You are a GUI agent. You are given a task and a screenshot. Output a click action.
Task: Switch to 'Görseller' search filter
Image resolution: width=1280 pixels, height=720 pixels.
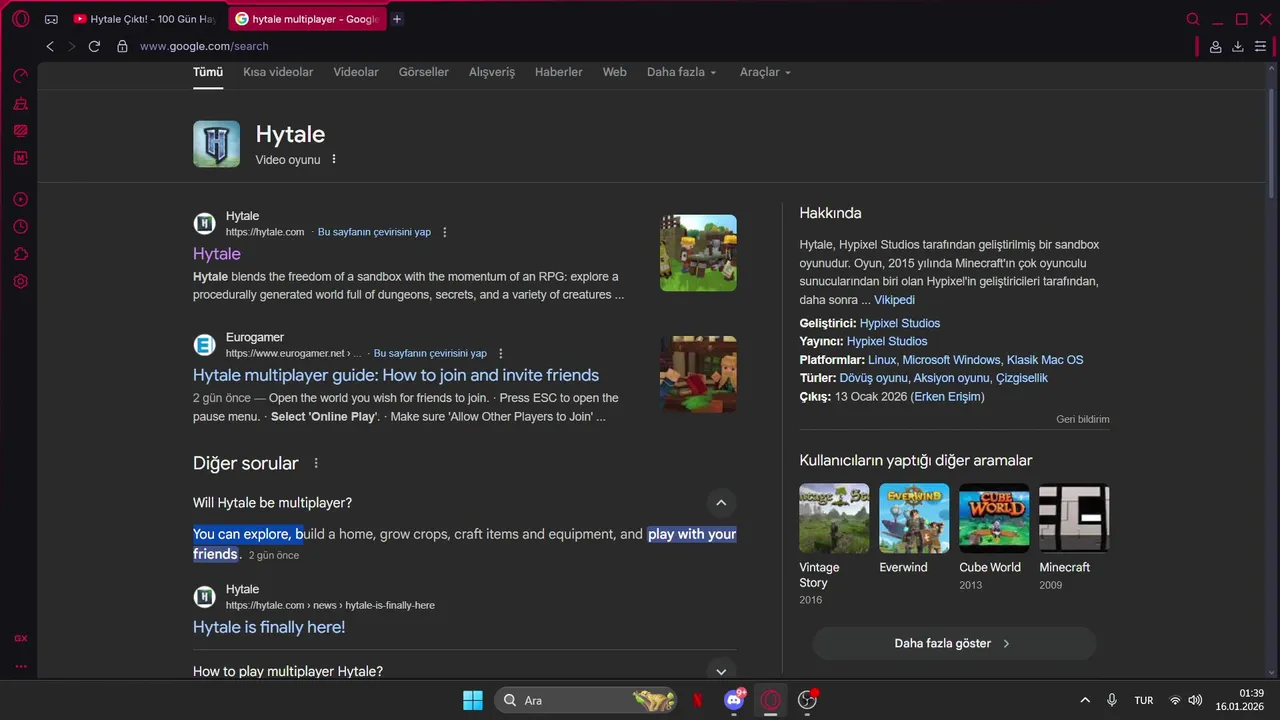[x=424, y=72]
